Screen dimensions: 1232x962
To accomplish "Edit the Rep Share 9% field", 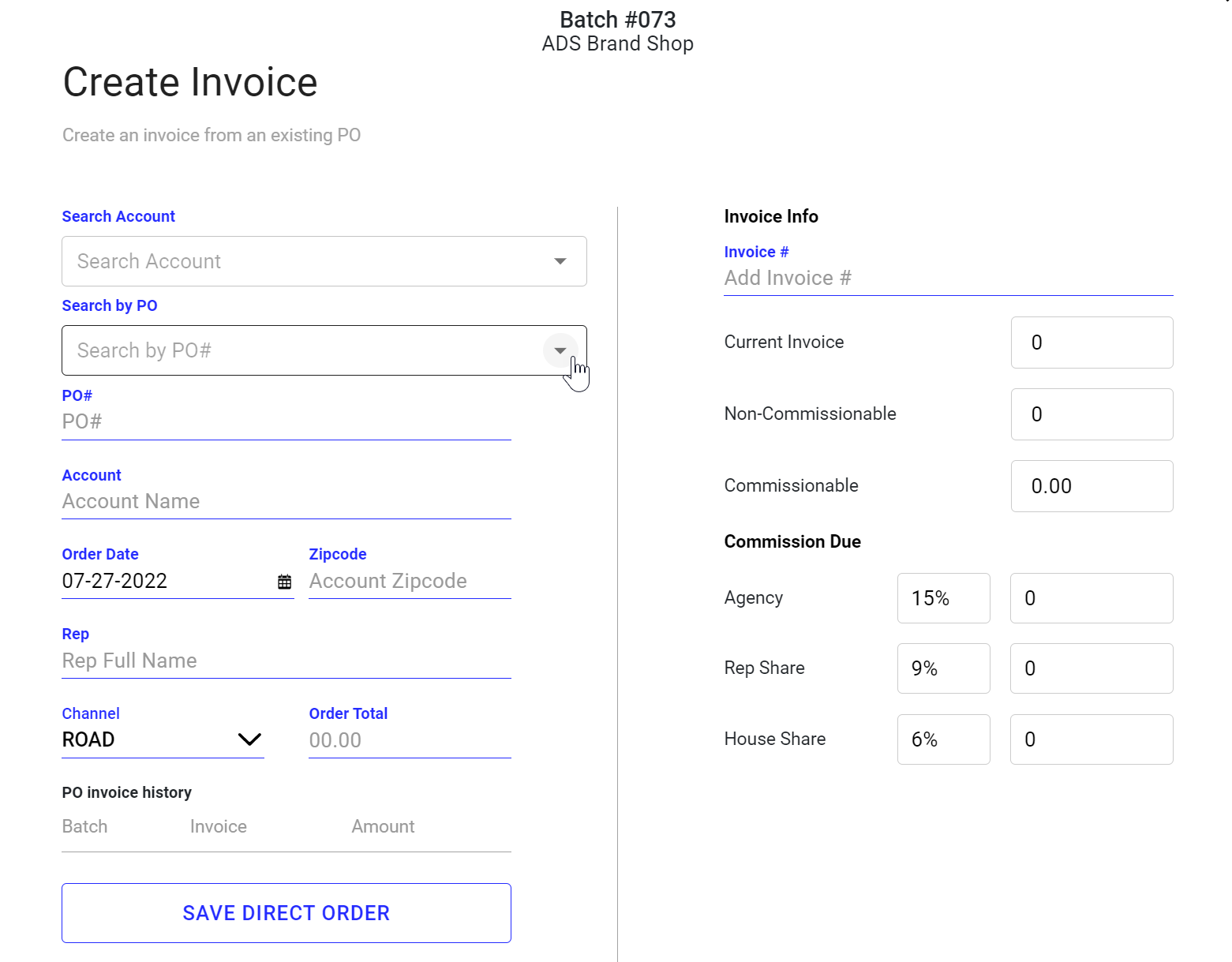I will pyautogui.click(x=943, y=668).
